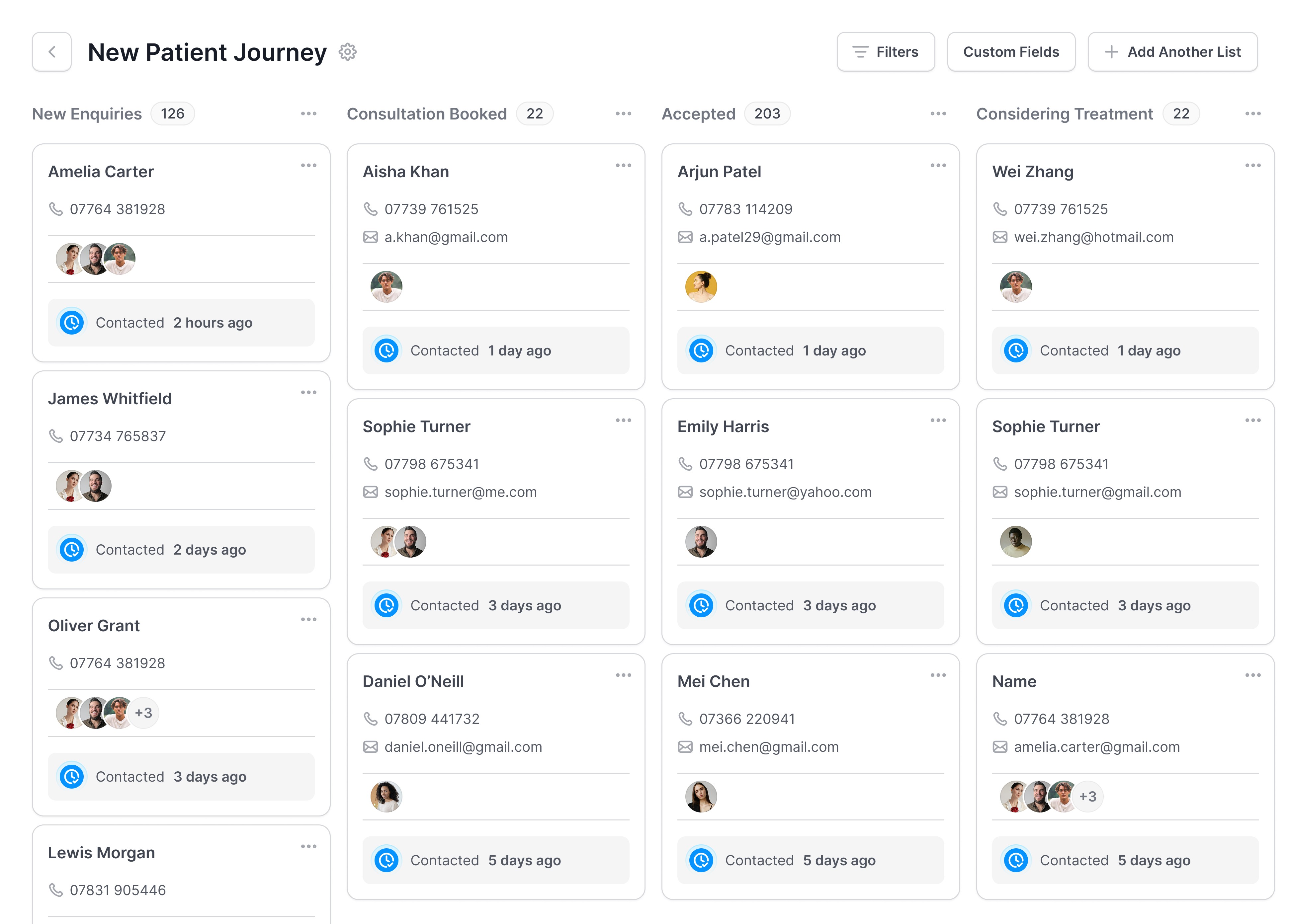Screen dimensions: 1290x924
Task: Click email icon on Aisha Khan card
Action: [370, 237]
